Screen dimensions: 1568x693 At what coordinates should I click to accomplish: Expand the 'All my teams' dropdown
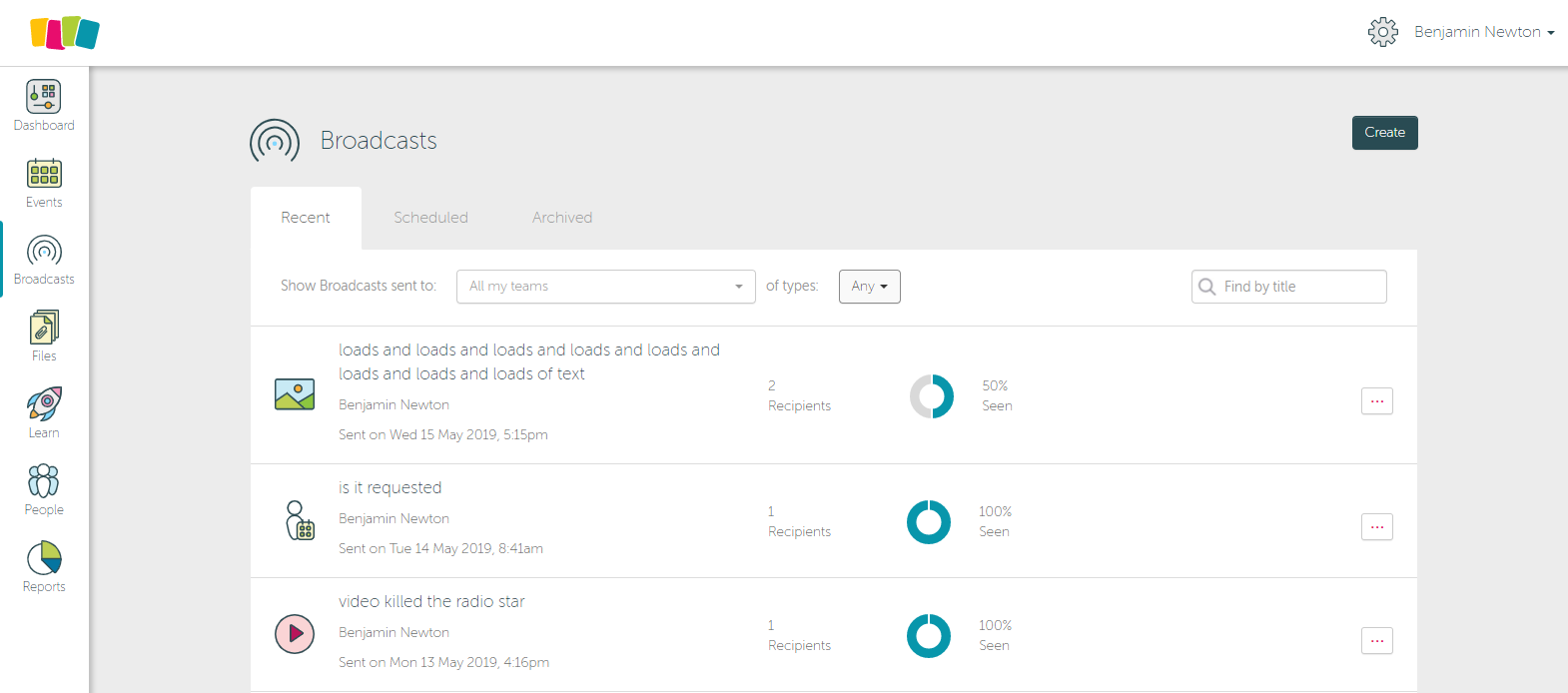click(x=606, y=287)
